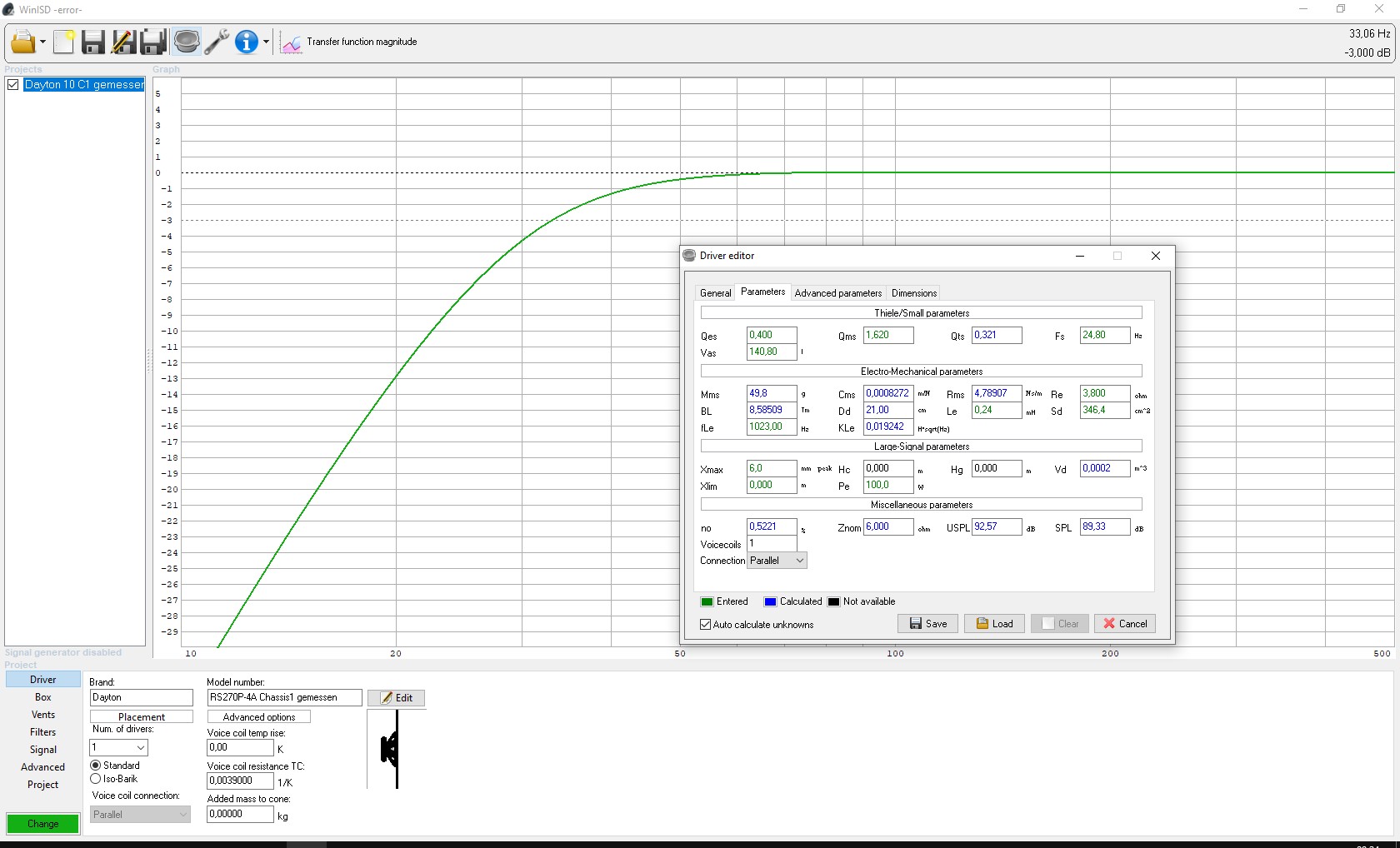Select the Filters project tab
This screenshot has width=1400, height=848.
coord(43,732)
